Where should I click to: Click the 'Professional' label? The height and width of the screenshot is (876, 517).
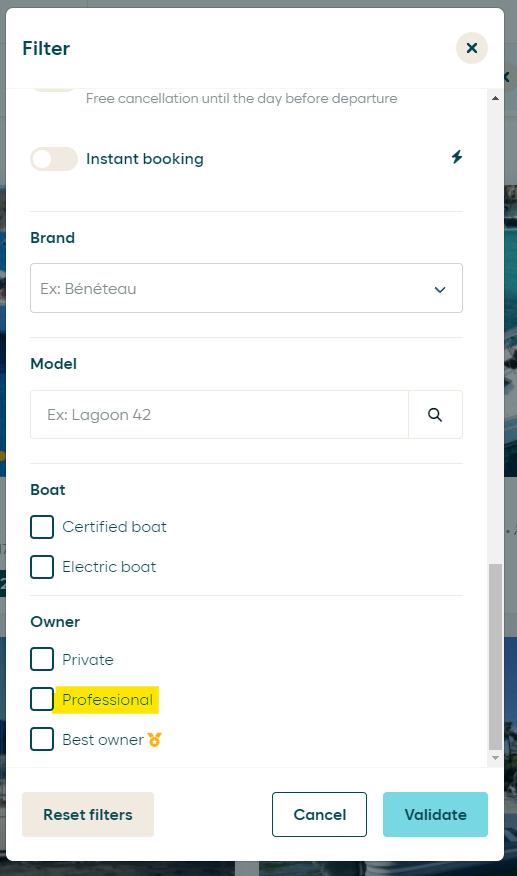(107, 699)
